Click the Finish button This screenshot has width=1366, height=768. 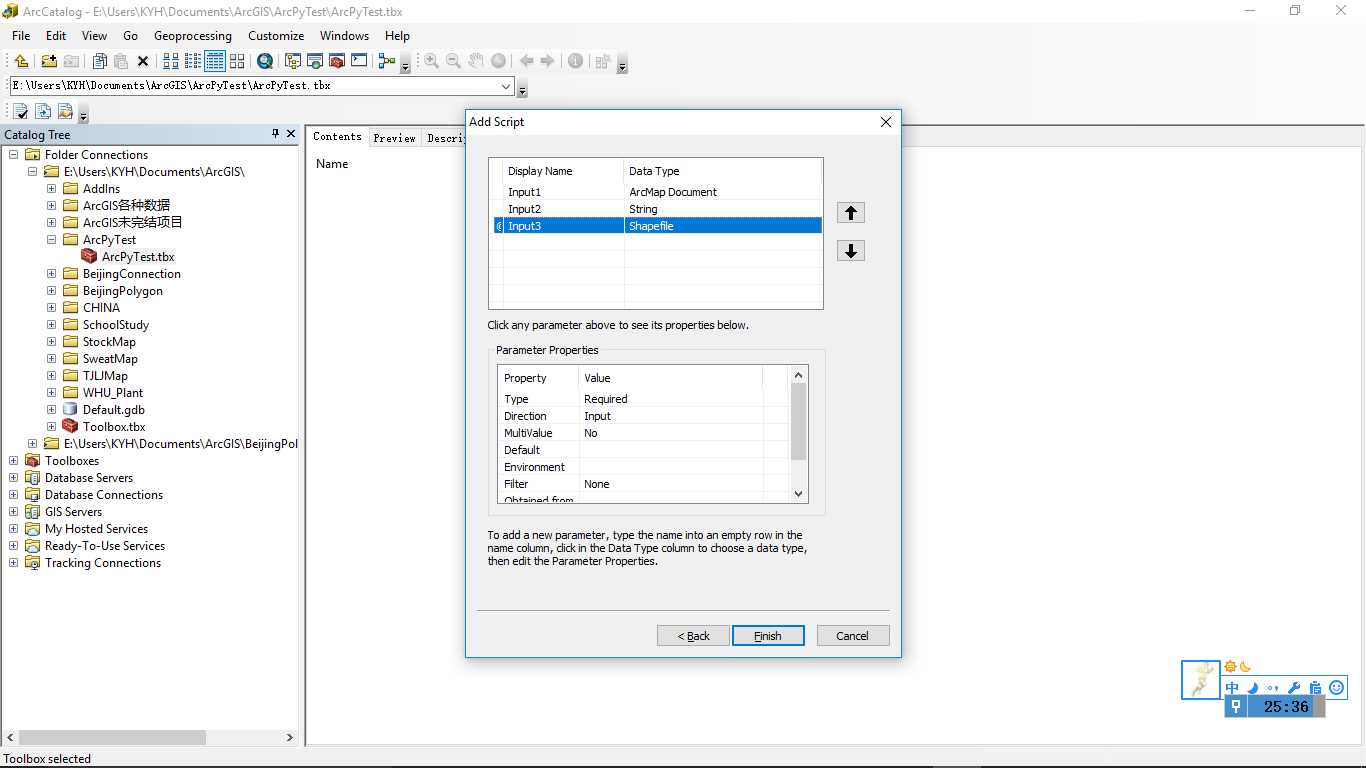tap(768, 636)
